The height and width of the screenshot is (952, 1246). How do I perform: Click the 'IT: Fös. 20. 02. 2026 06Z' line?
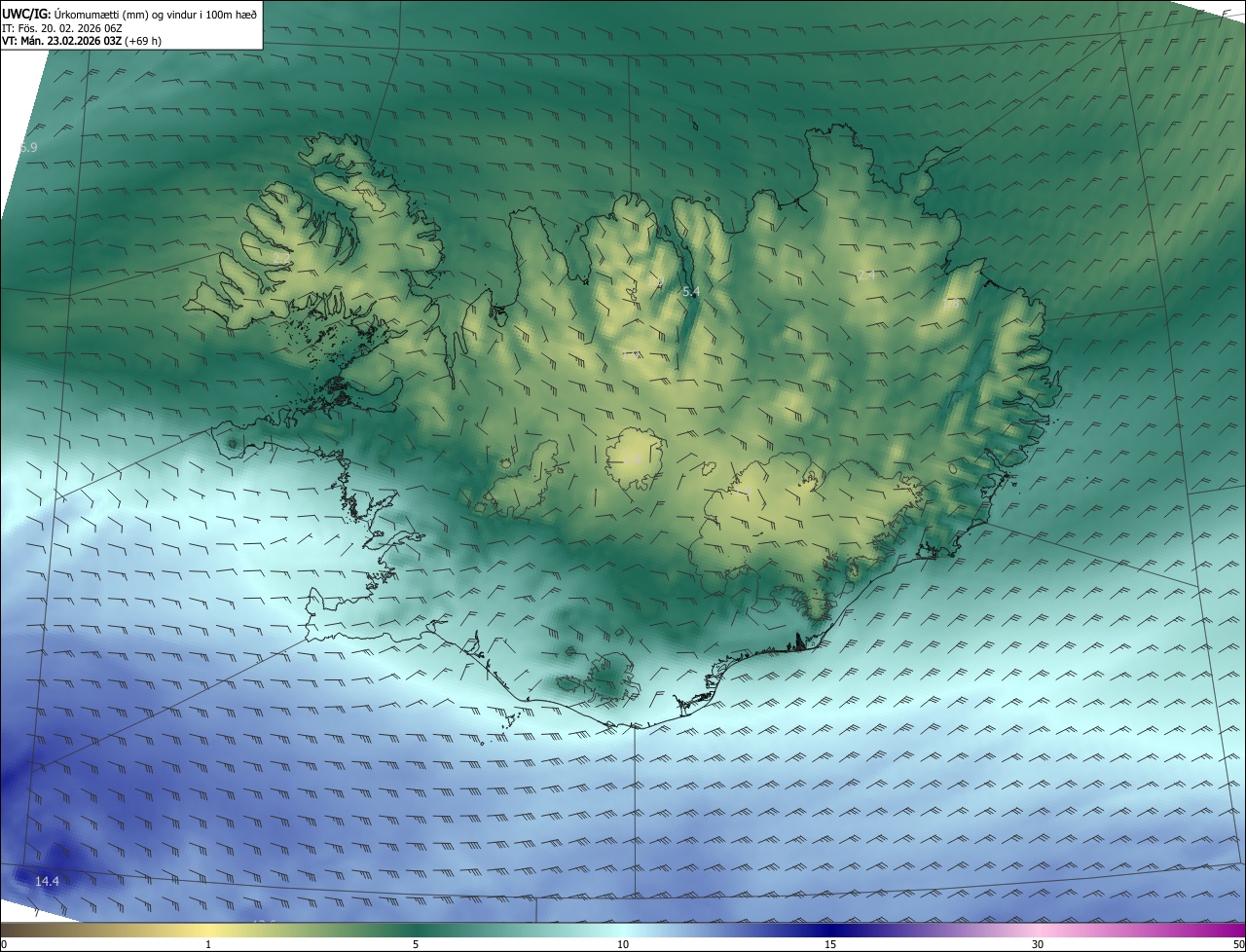(62, 28)
